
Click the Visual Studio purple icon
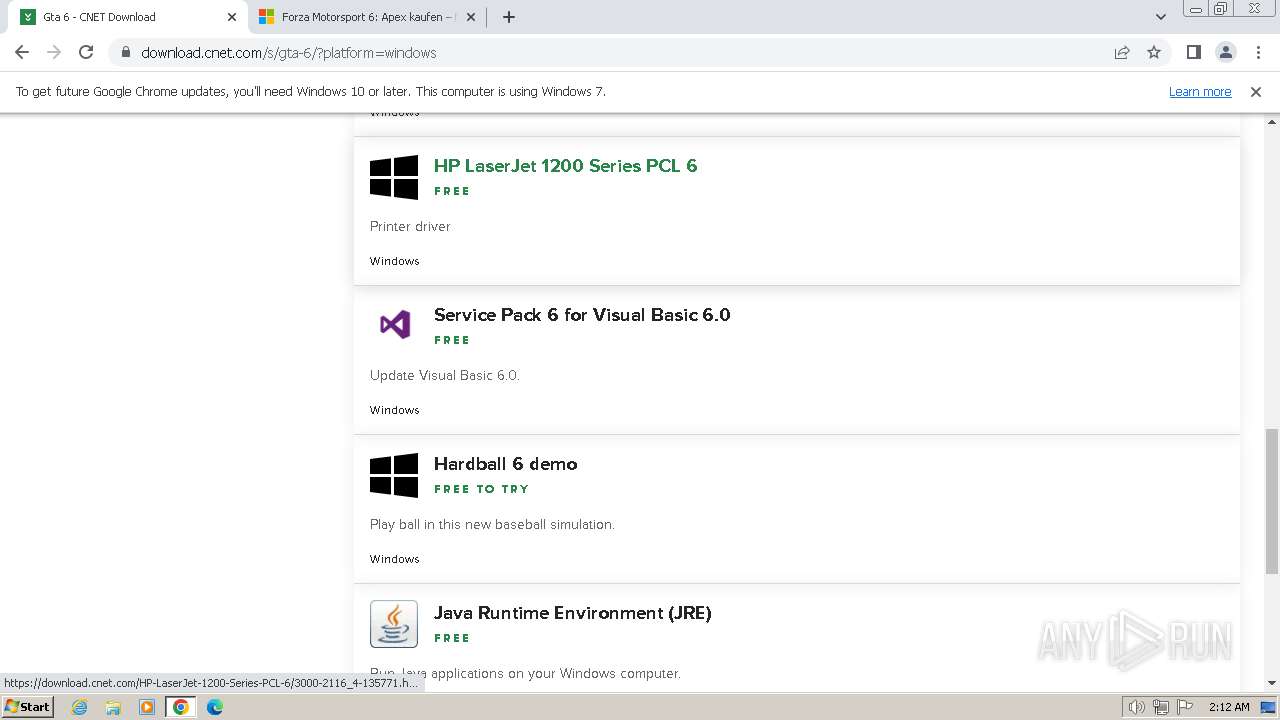click(394, 324)
